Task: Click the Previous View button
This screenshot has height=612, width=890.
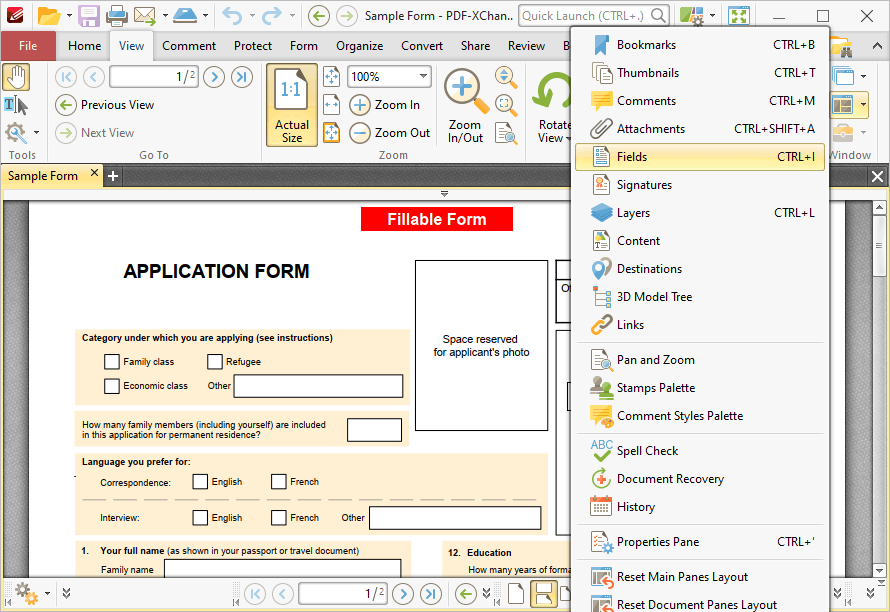Action: (x=105, y=105)
